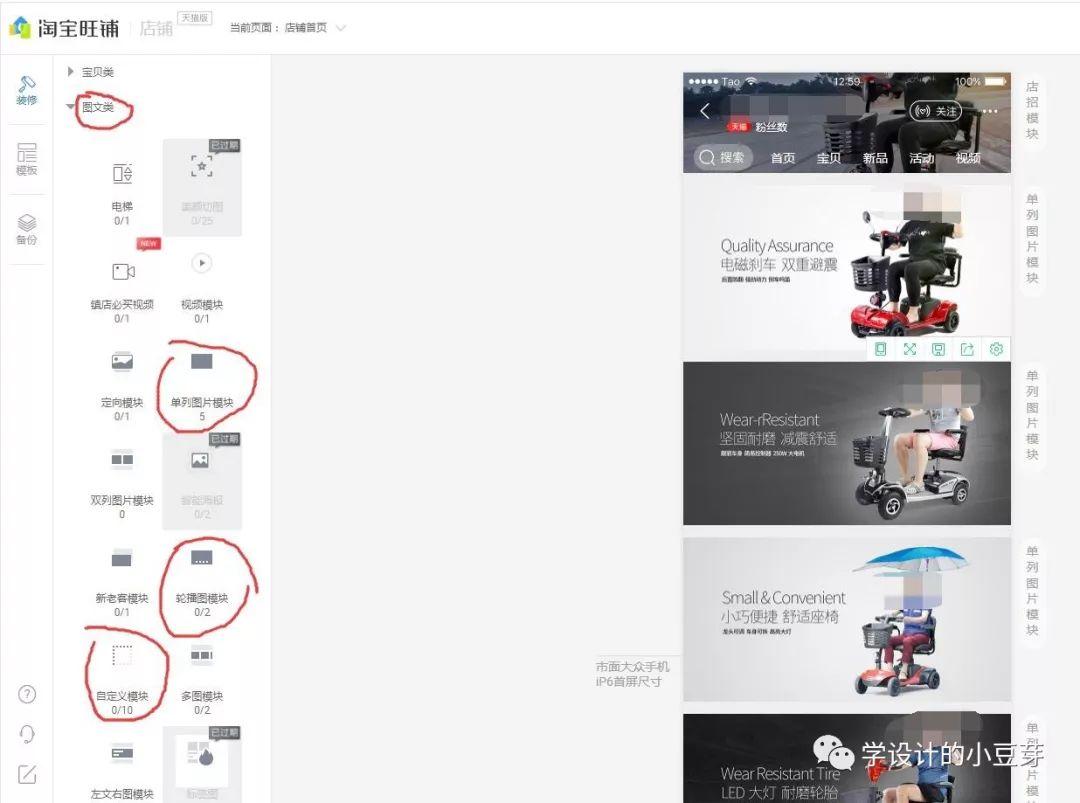
Task: Switch to the 活动 tab in preview
Action: tap(921, 158)
